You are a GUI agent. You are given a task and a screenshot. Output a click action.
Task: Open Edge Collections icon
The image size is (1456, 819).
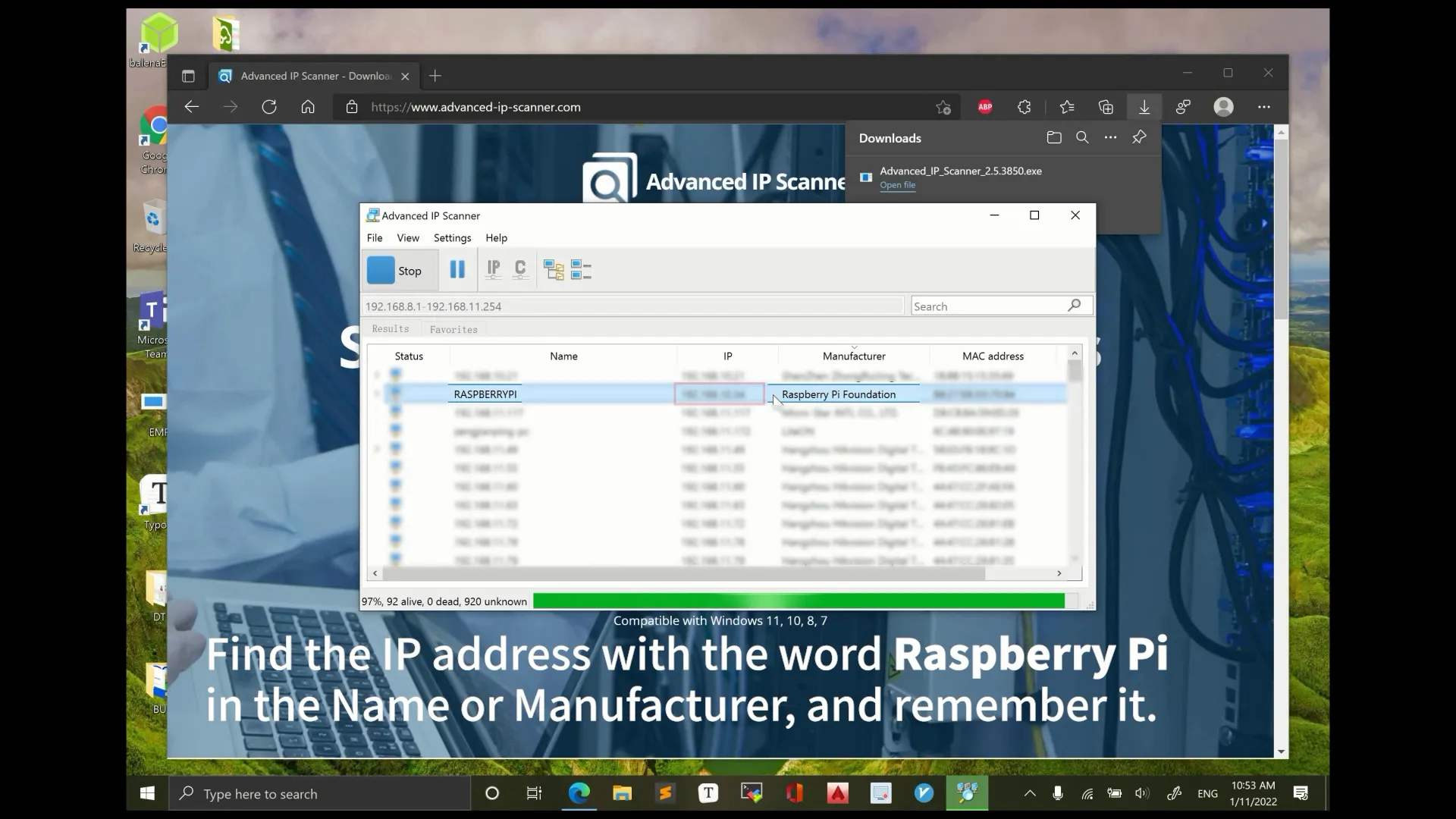pyautogui.click(x=1106, y=107)
